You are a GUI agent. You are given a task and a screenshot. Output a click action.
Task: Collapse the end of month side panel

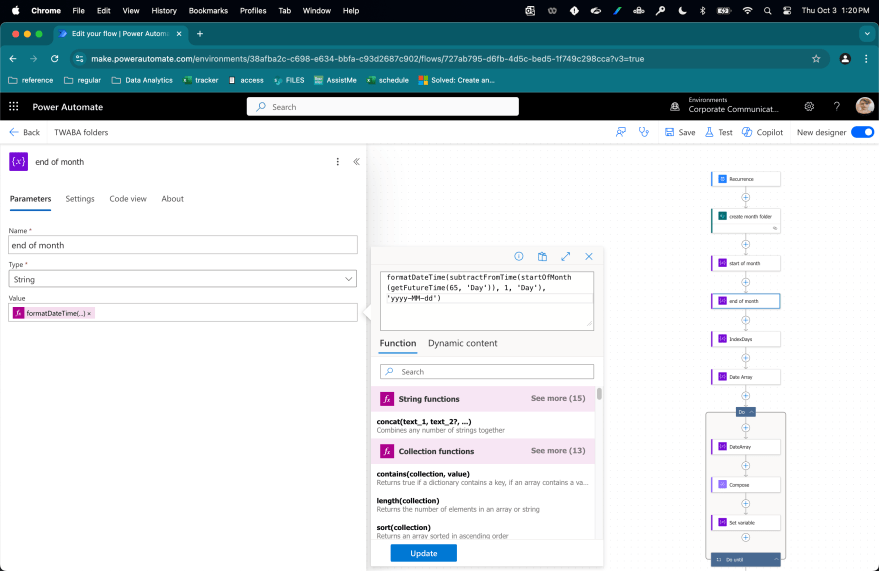pos(356,161)
